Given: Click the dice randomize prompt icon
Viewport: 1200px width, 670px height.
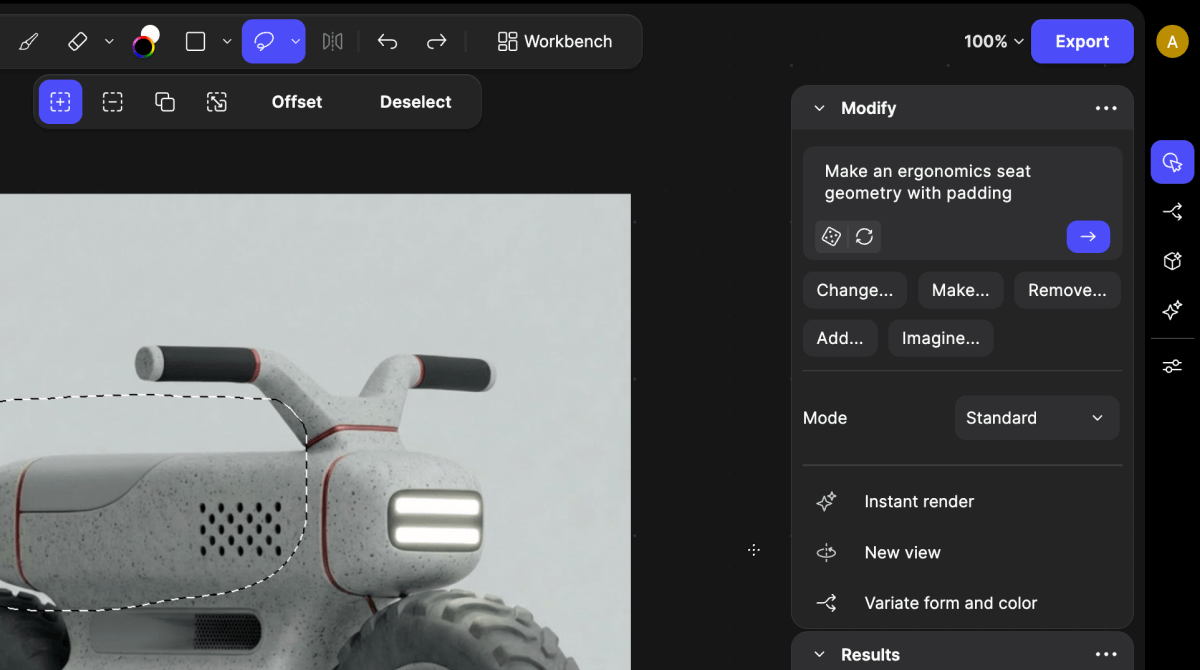Looking at the screenshot, I should pos(831,237).
